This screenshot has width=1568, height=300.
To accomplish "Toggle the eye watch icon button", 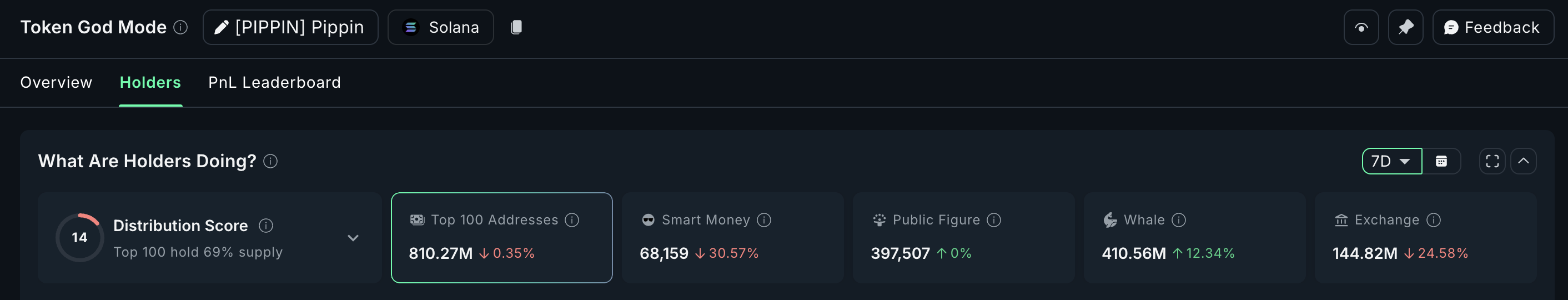I will (1361, 27).
